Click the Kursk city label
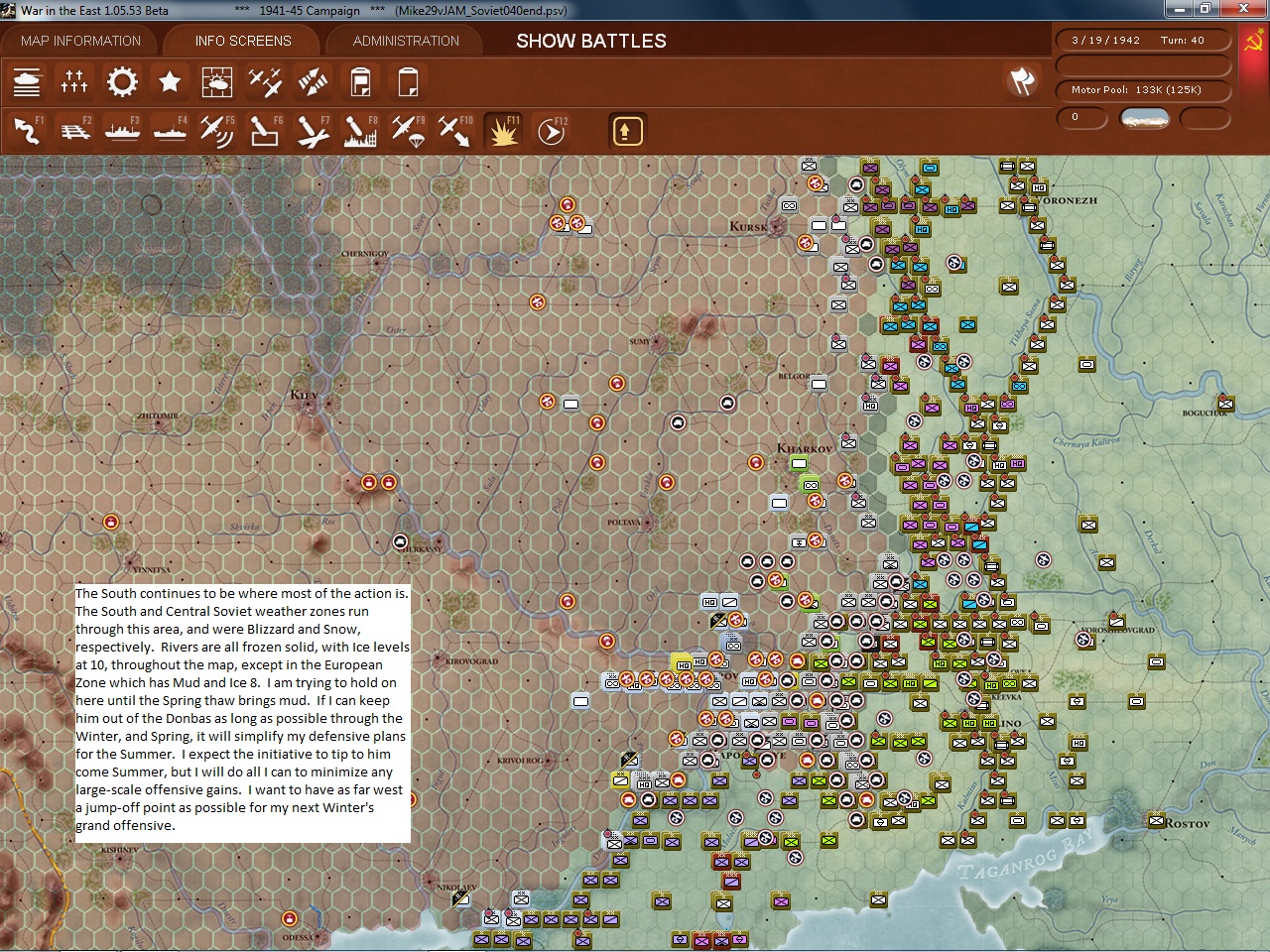Viewport: 1270px width, 952px height. click(x=749, y=226)
